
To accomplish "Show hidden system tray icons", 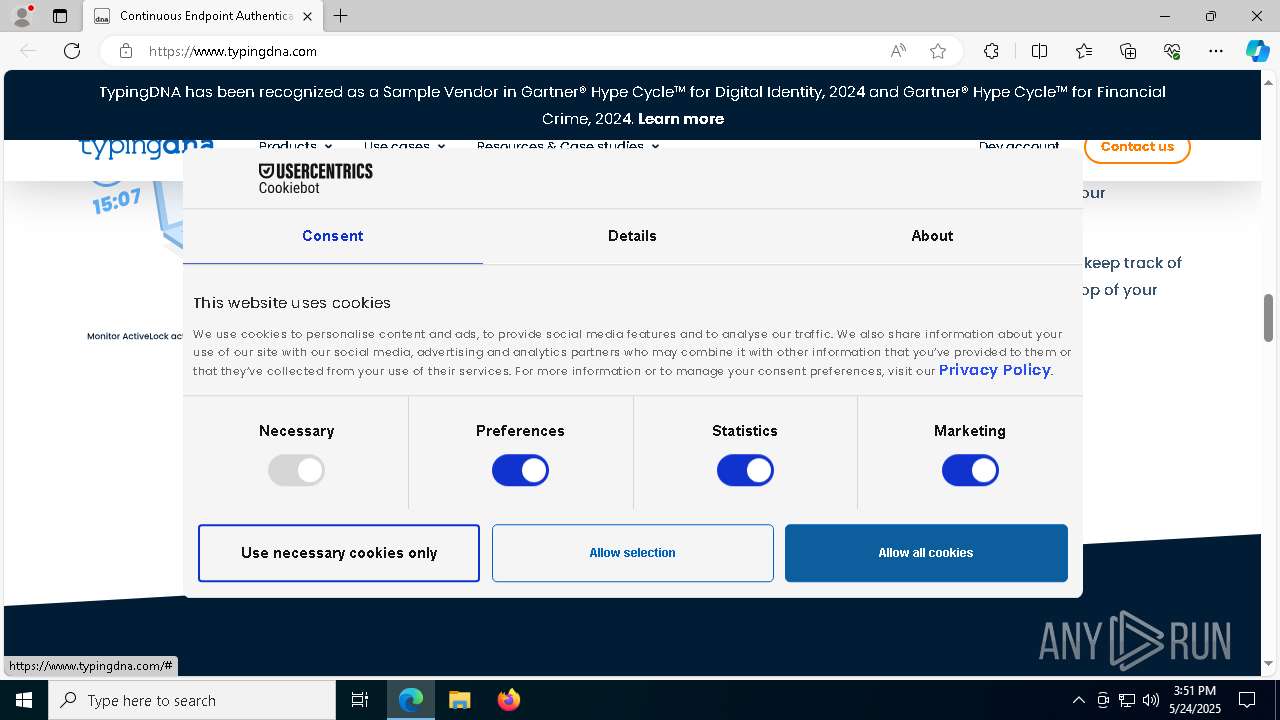I will (1078, 700).
